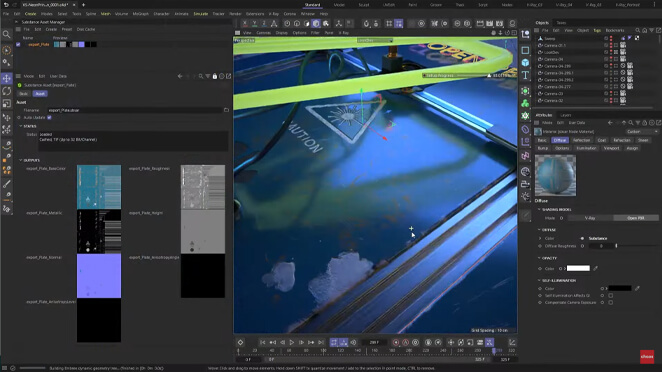662x372 pixels.
Task: Click the folder icon beside Filename field
Action: [226, 110]
